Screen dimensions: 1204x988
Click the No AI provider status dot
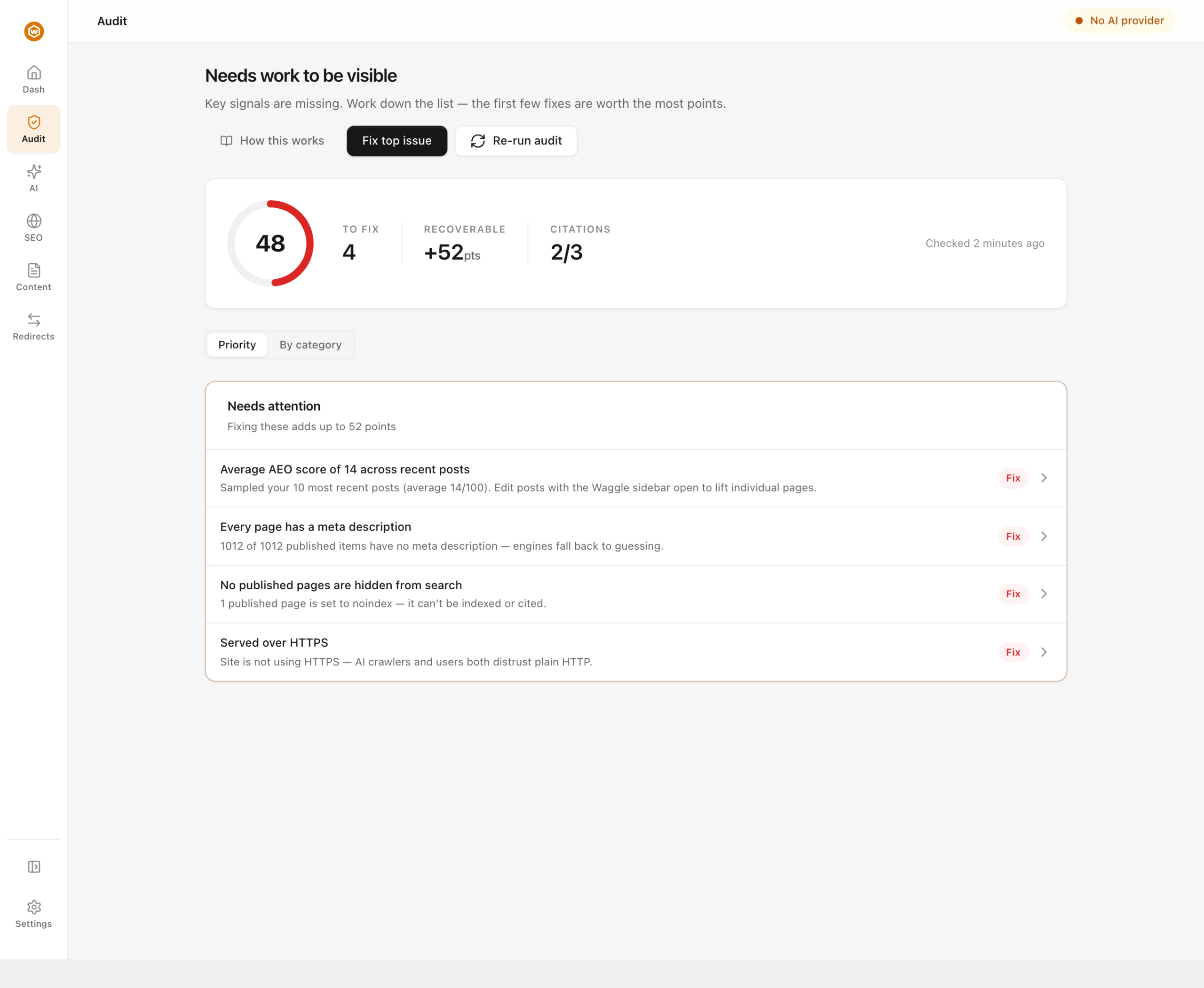(1079, 21)
